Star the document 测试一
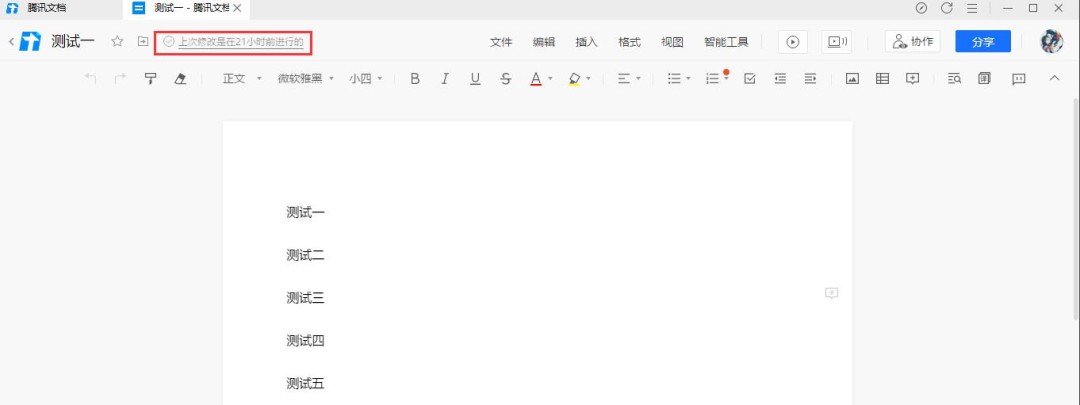 pos(117,41)
